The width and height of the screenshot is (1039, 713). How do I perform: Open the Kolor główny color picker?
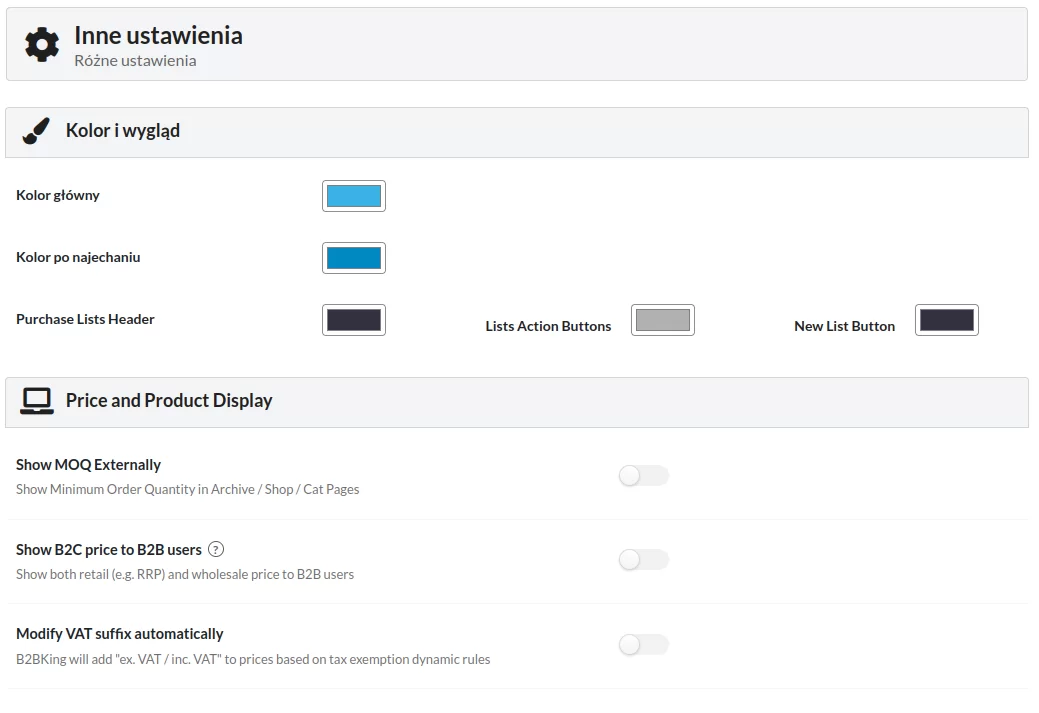click(x=354, y=196)
